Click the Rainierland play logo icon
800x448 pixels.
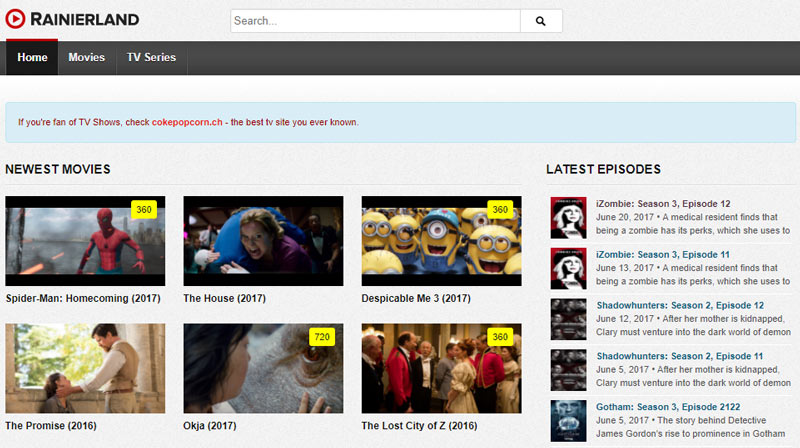[x=15, y=19]
